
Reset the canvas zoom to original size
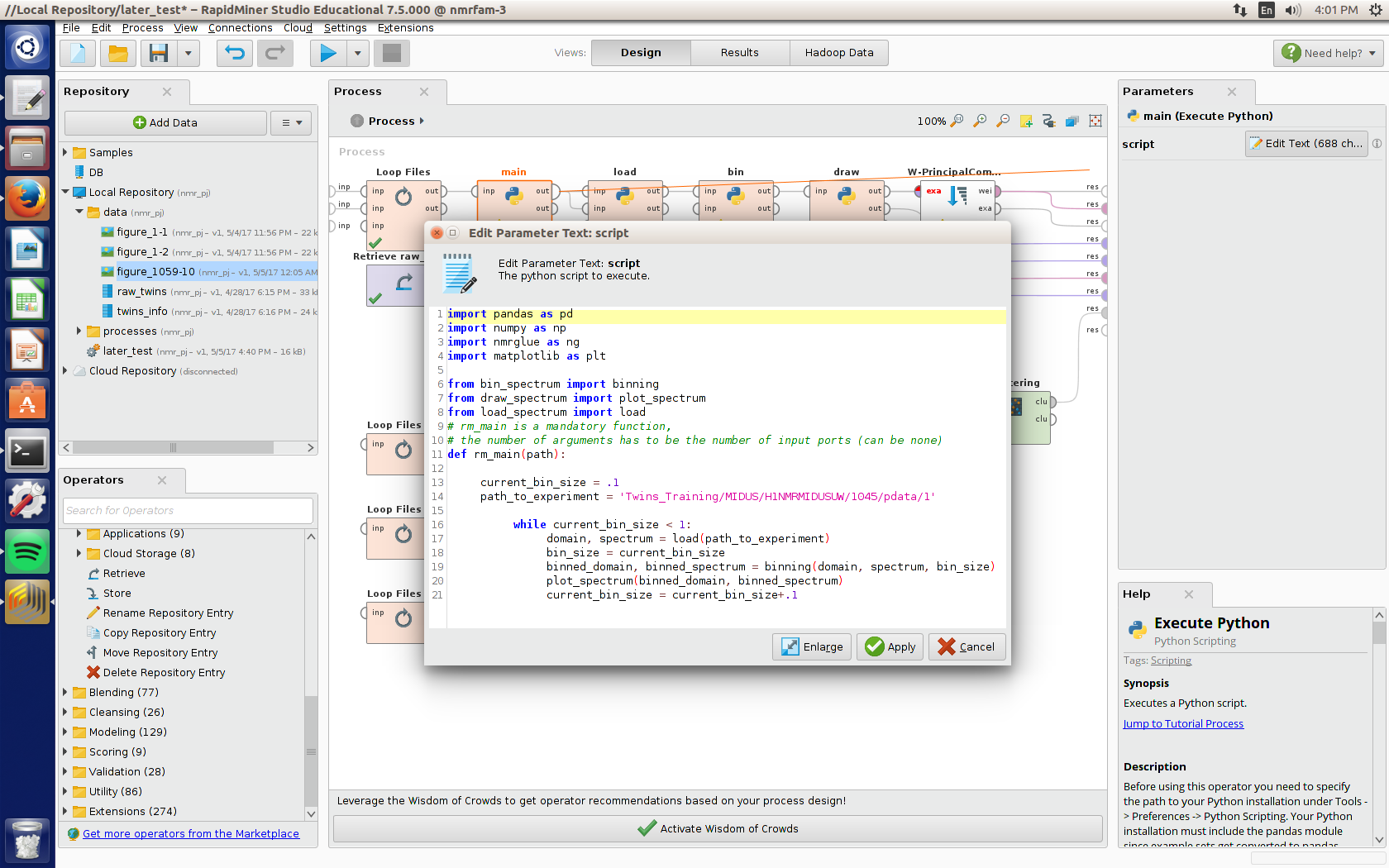(958, 121)
